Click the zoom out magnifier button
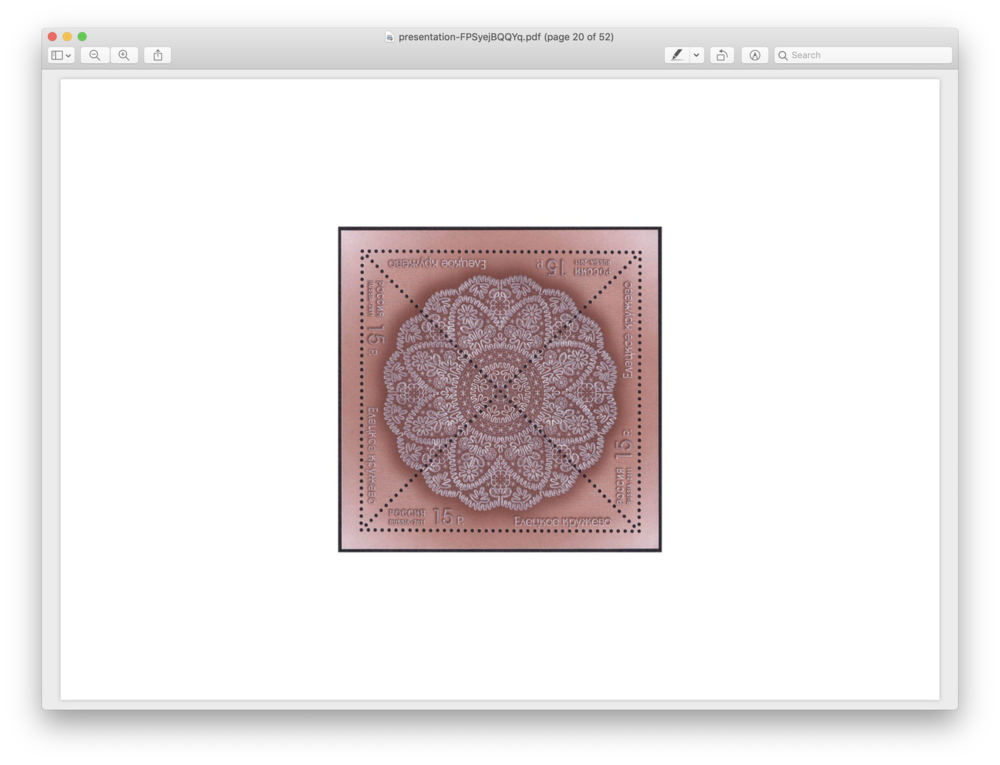This screenshot has width=1000, height=765. [94, 55]
